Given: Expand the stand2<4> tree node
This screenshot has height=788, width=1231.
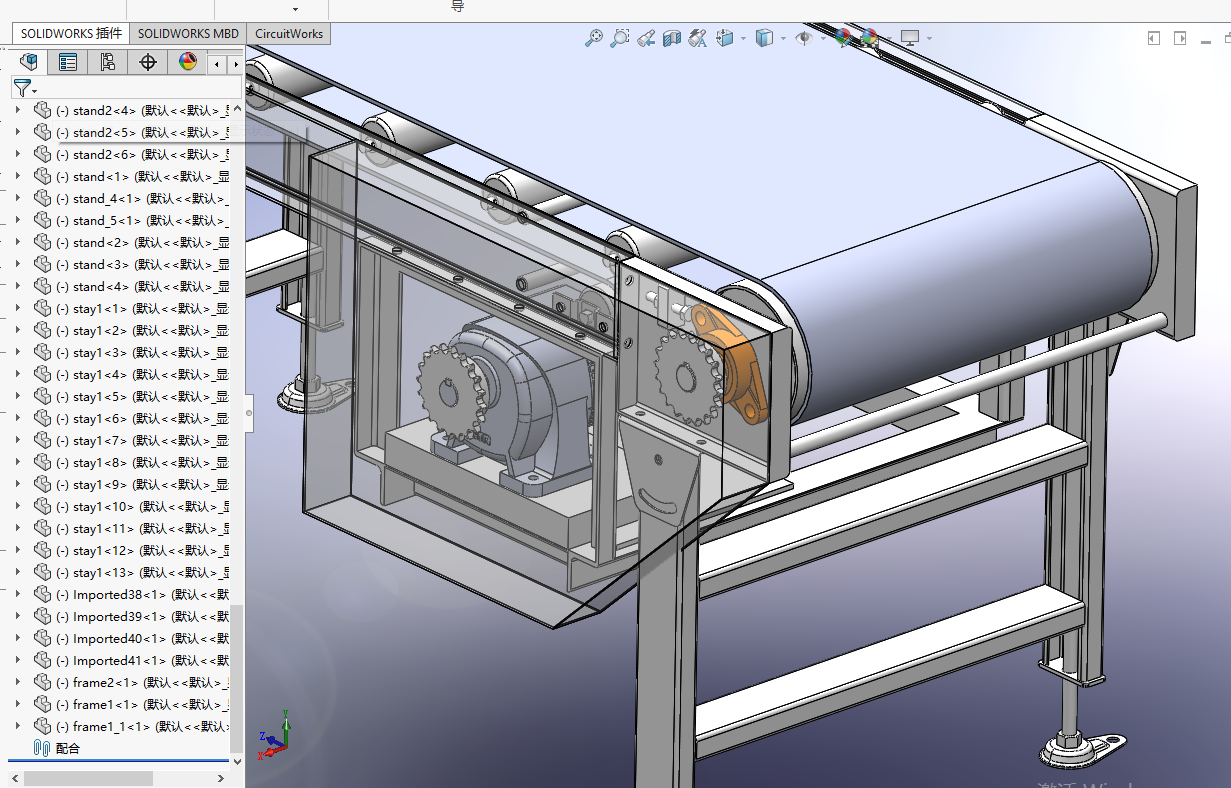Looking at the screenshot, I should coord(17,110).
